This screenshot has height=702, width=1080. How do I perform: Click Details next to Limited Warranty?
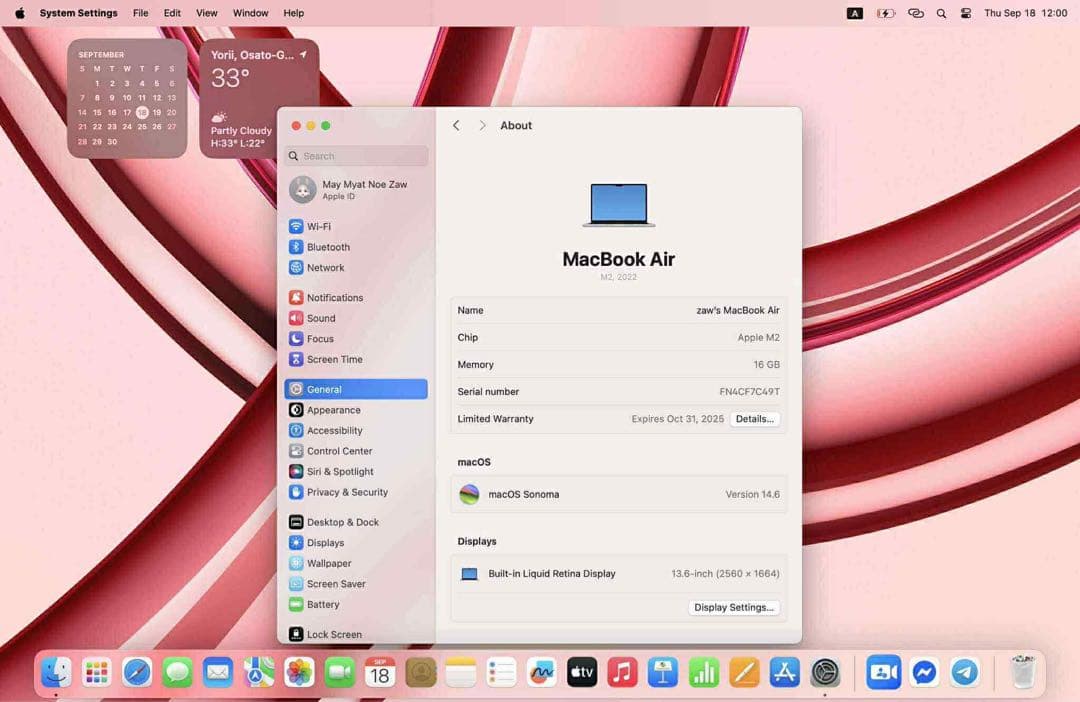[754, 419]
